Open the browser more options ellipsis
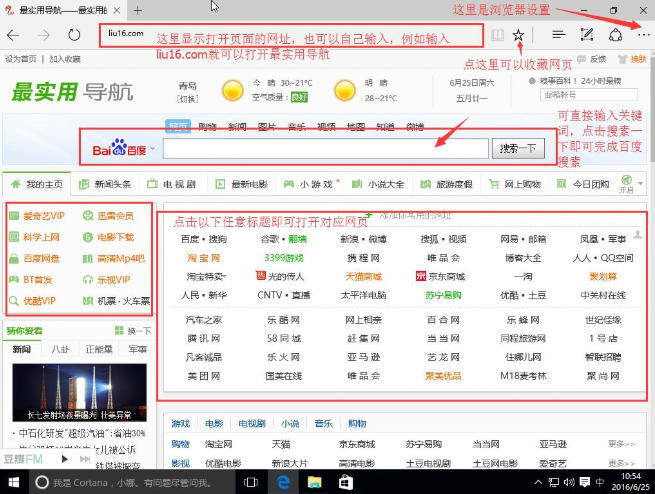 pyautogui.click(x=644, y=35)
